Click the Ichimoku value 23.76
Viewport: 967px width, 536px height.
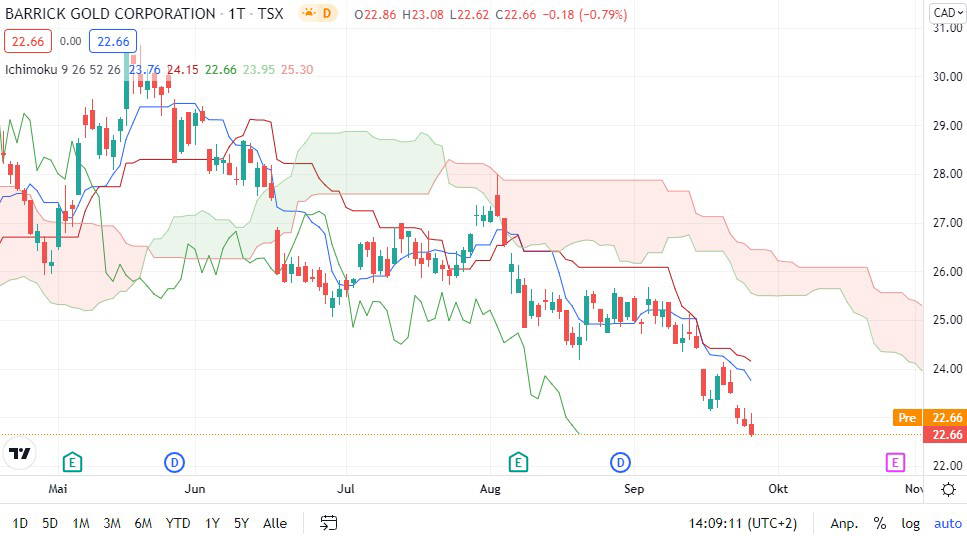coord(145,70)
